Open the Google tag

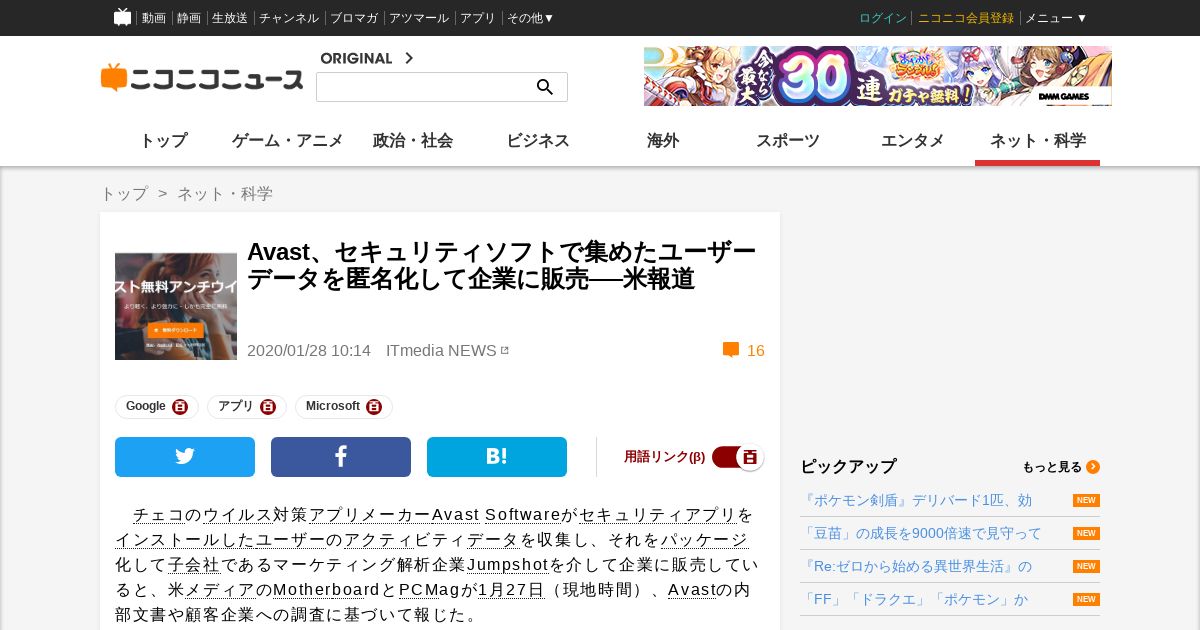146,406
